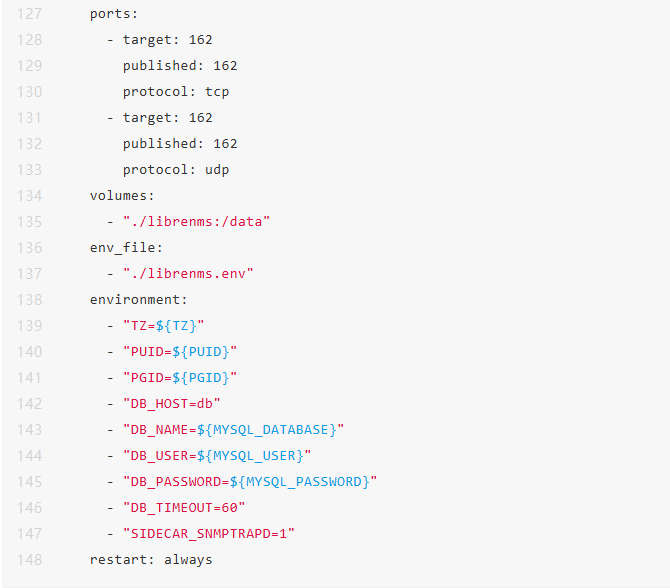Click the "env_file:" key

point(126,247)
